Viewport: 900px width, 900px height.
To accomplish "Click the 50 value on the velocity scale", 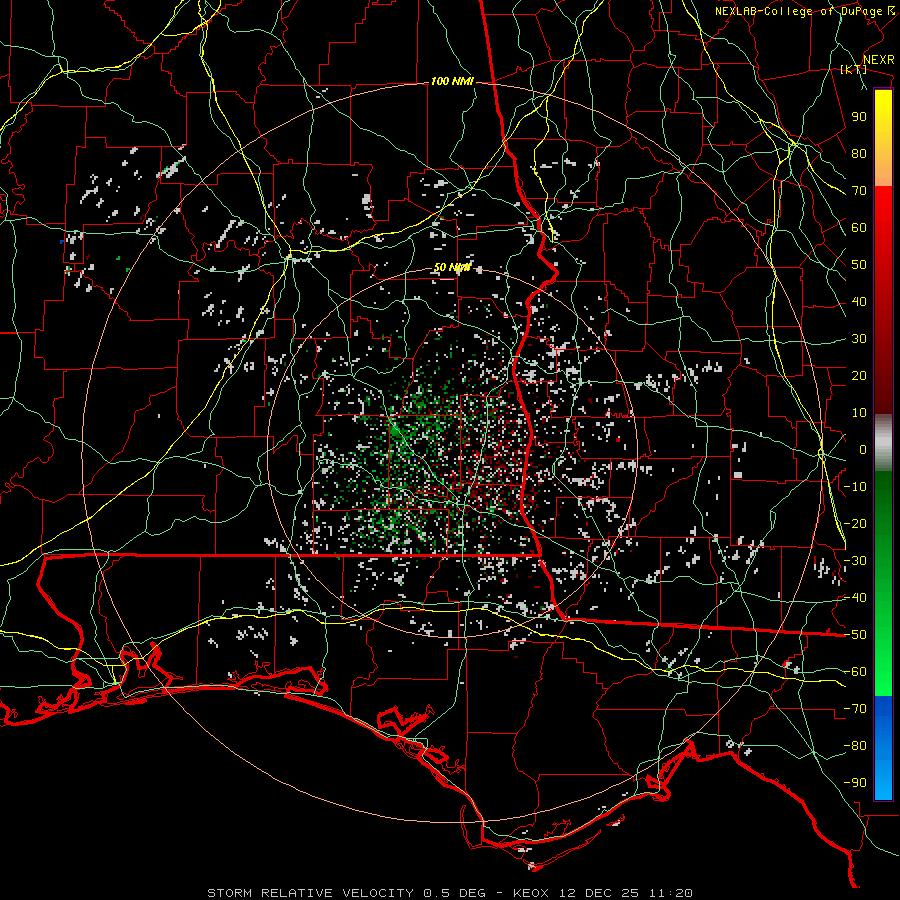I will point(859,265).
